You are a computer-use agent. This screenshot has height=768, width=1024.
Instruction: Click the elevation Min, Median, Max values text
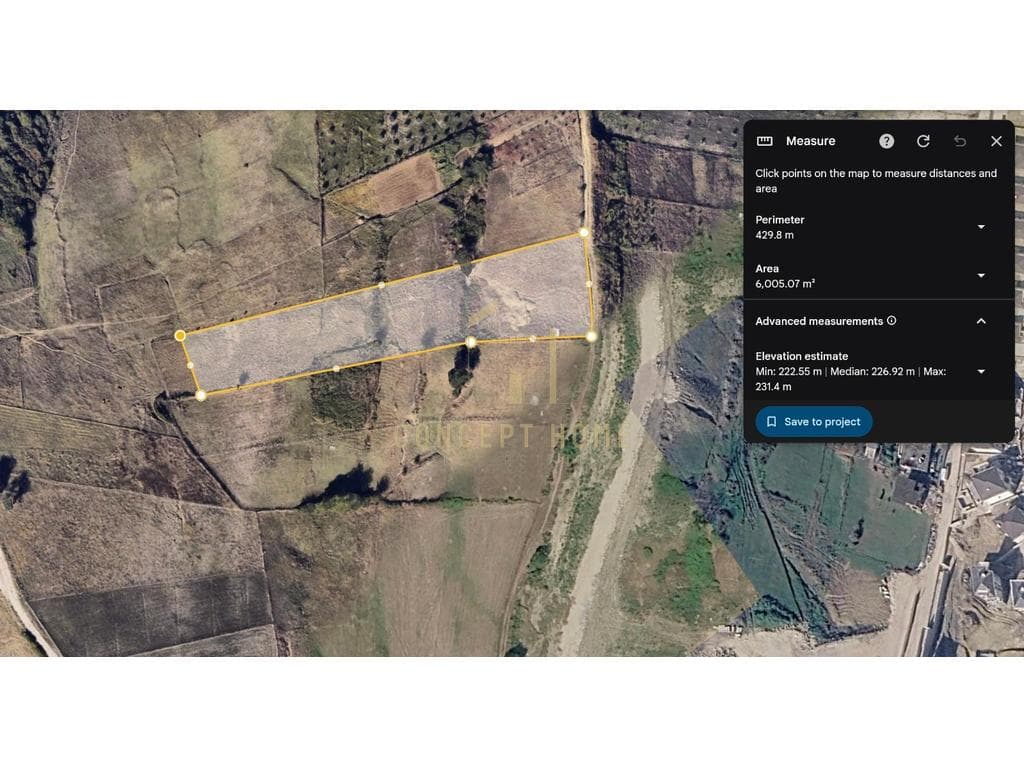tap(851, 379)
